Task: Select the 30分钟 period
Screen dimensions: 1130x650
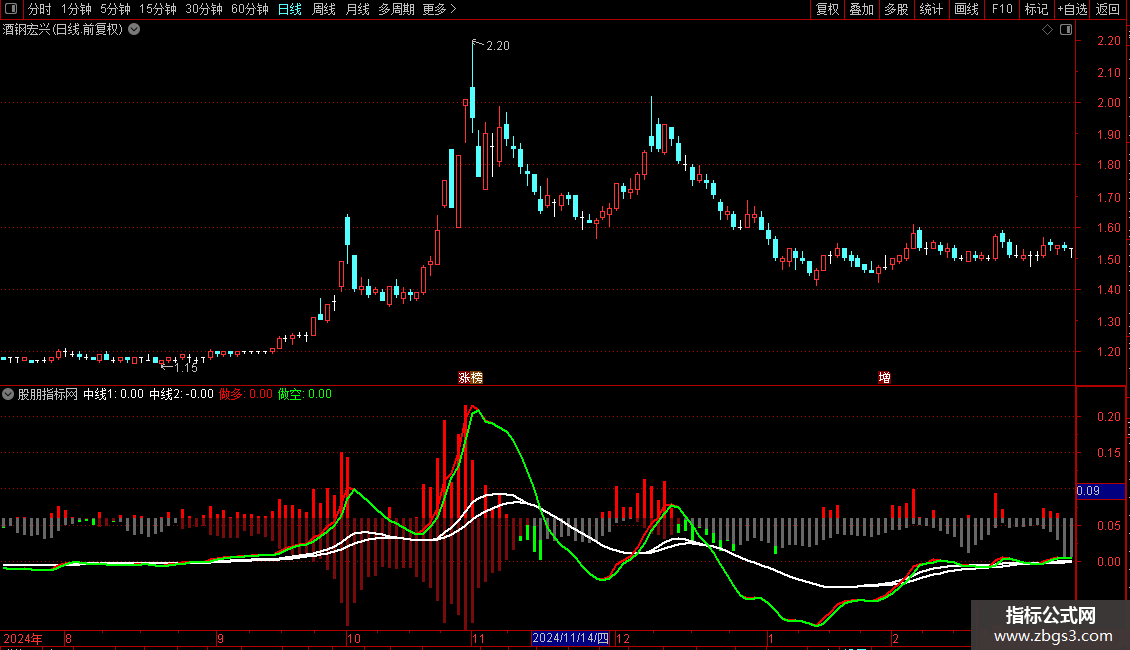Action: [x=204, y=9]
